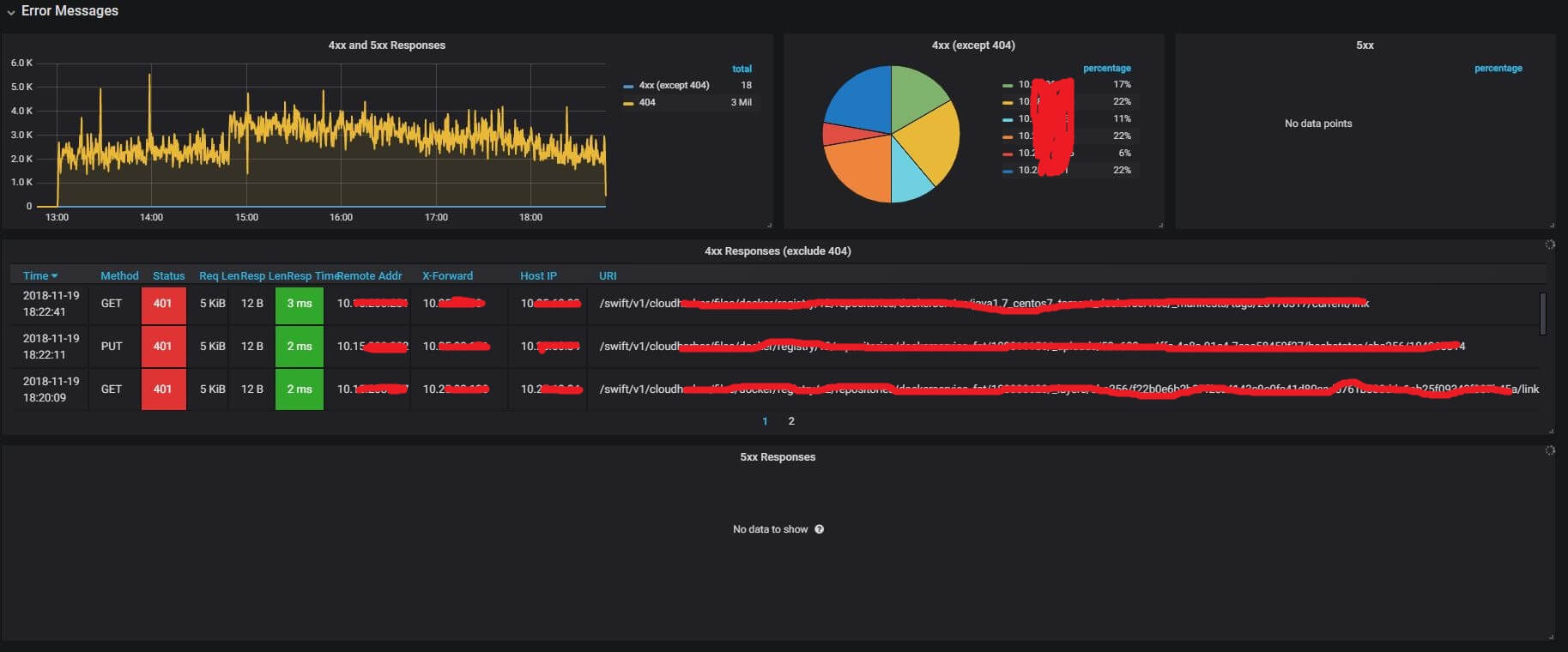Open the 4xx and 5xx Responses panel menu
The height and width of the screenshot is (652, 1568).
coord(386,45)
